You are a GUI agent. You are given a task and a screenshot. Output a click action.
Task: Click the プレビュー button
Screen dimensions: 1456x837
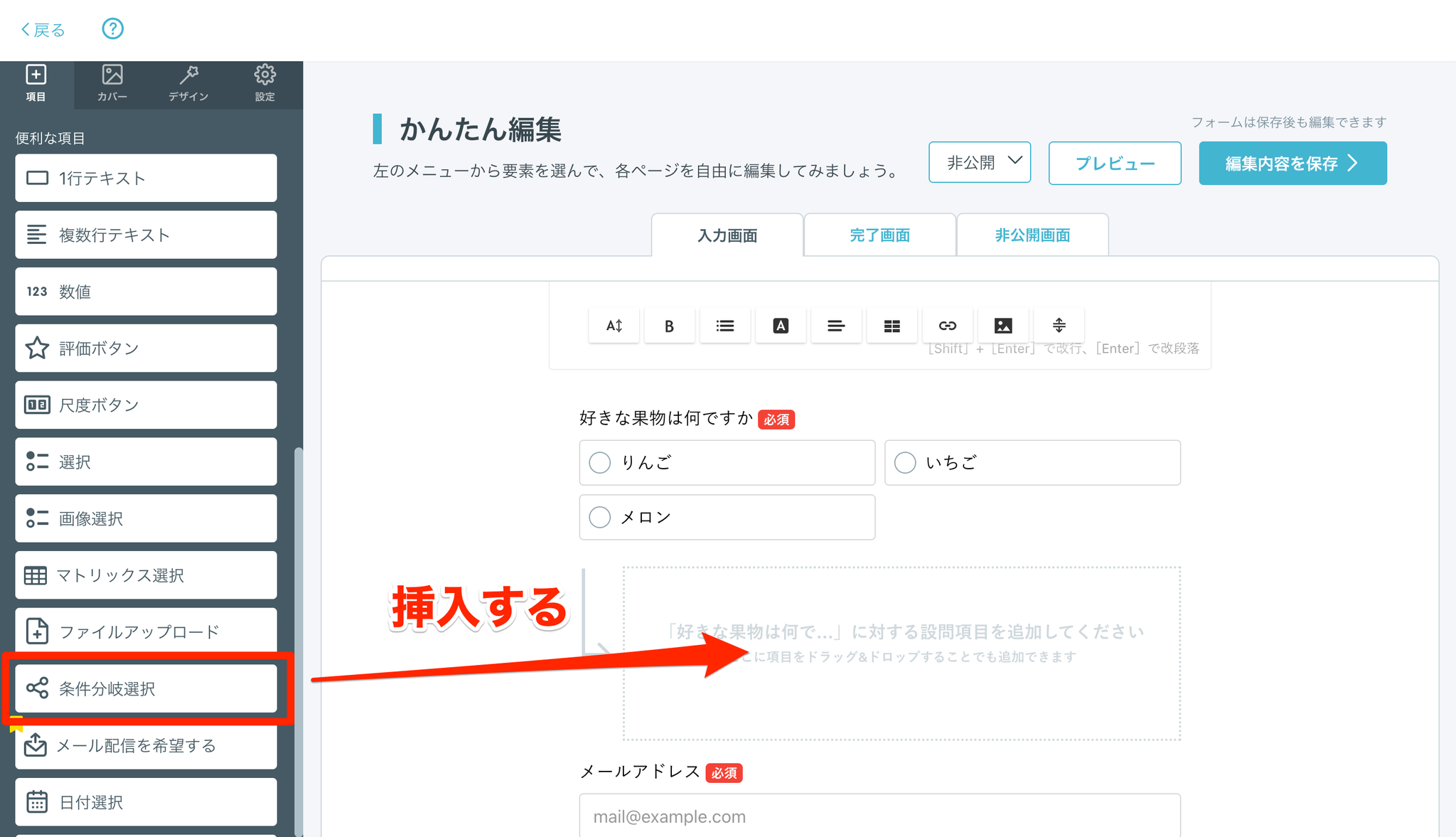pos(1115,164)
